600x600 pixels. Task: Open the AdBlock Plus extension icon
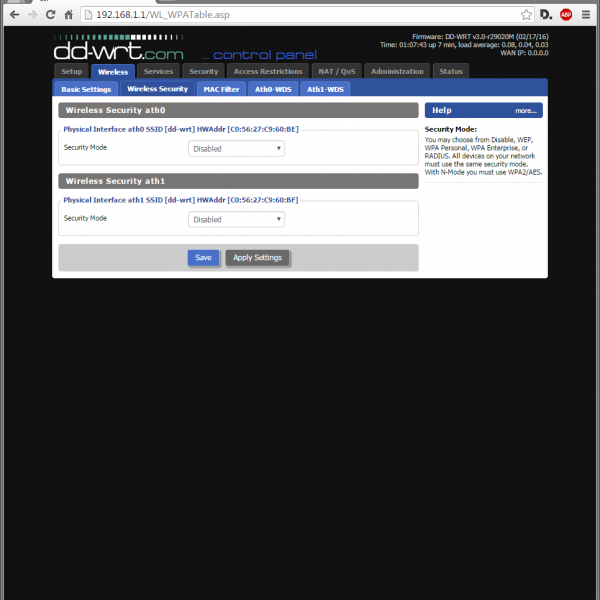click(566, 15)
